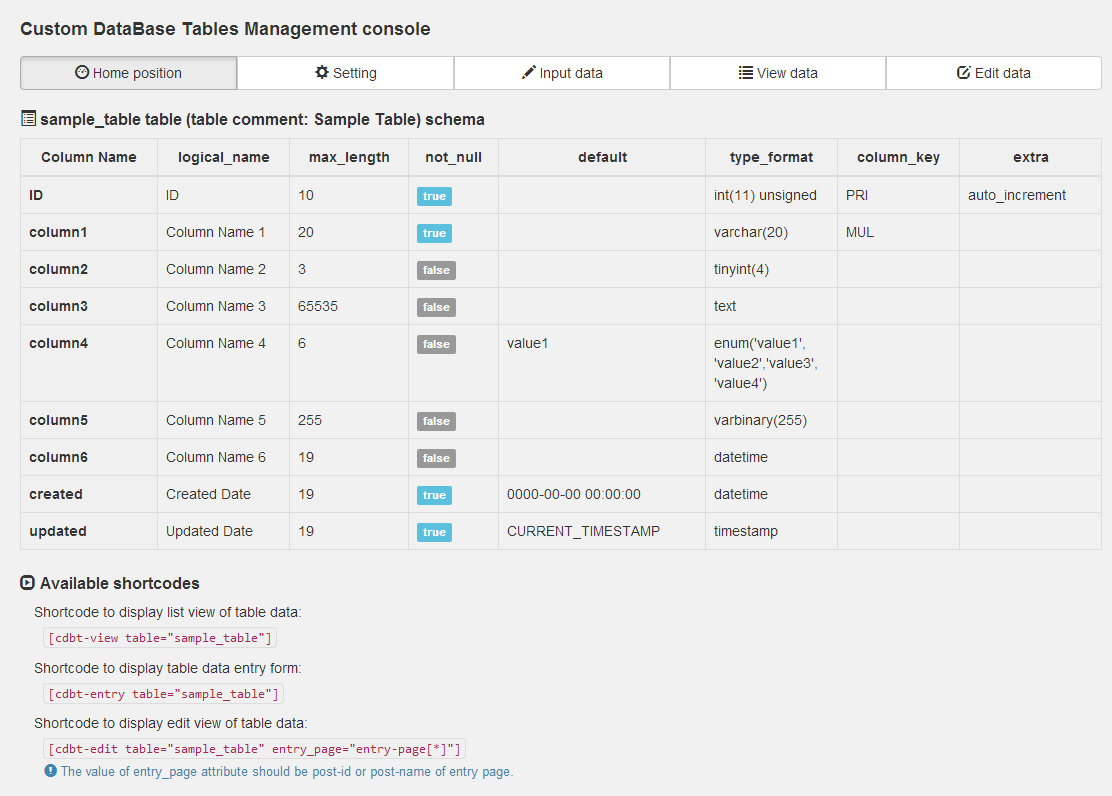Click the column4 enum type cell
The width and height of the screenshot is (1112, 796).
[x=765, y=363]
